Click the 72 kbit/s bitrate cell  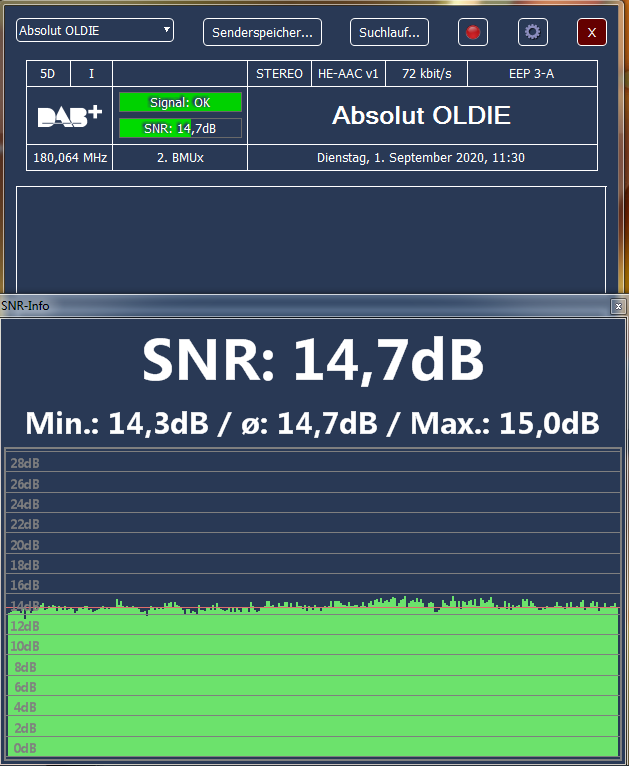click(x=427, y=74)
